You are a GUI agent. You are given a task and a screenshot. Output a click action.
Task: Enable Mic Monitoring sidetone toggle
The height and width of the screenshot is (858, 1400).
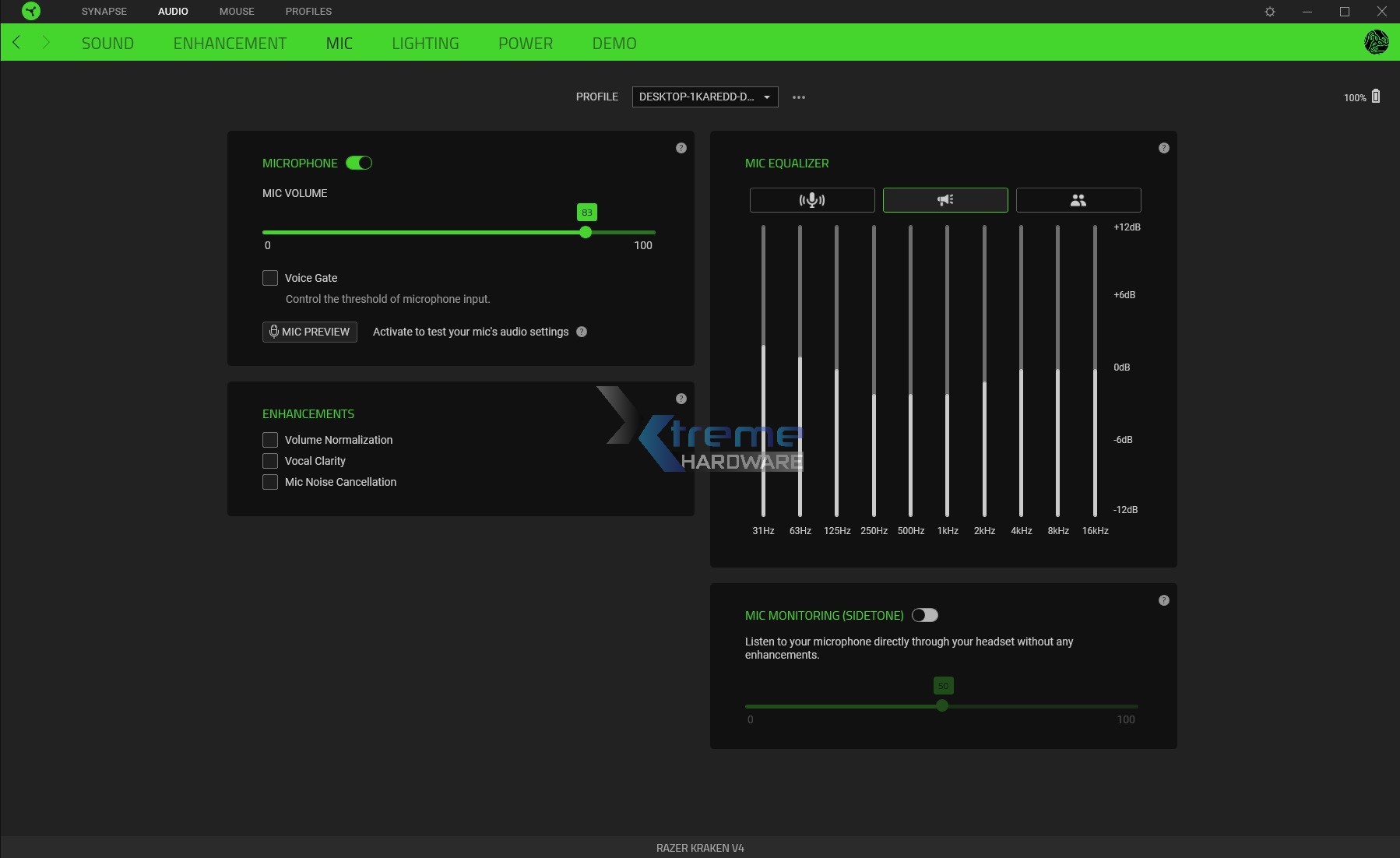point(925,615)
